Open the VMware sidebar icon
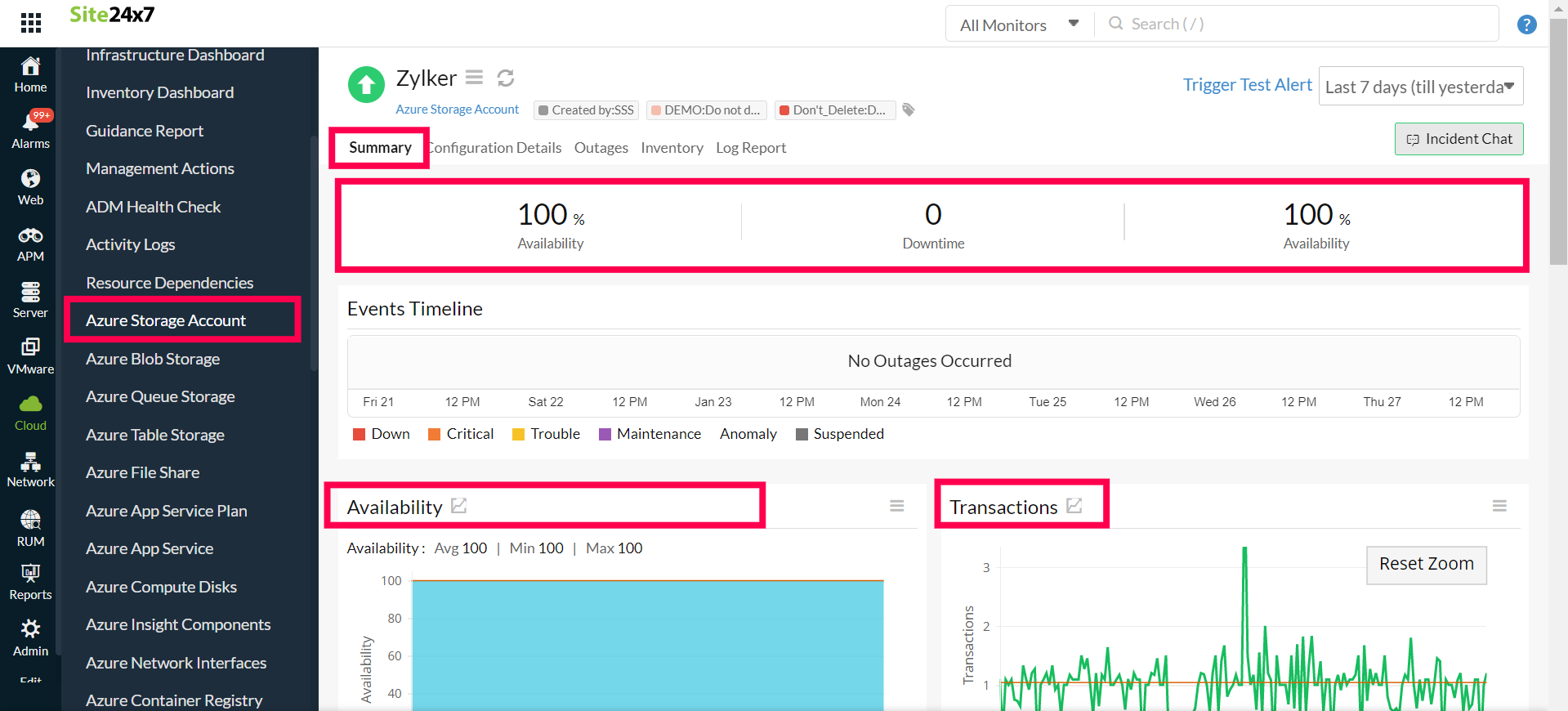This screenshot has width=1568, height=711. 31,348
